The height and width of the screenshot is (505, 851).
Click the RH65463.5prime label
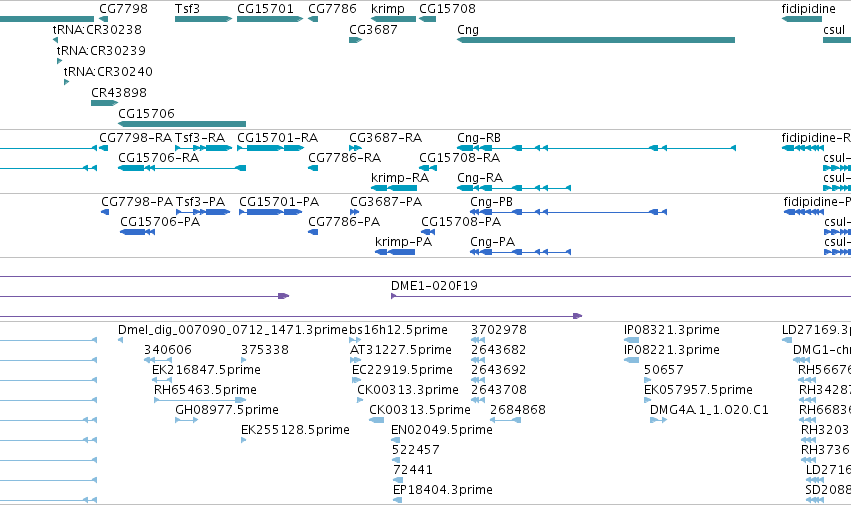tap(205, 390)
